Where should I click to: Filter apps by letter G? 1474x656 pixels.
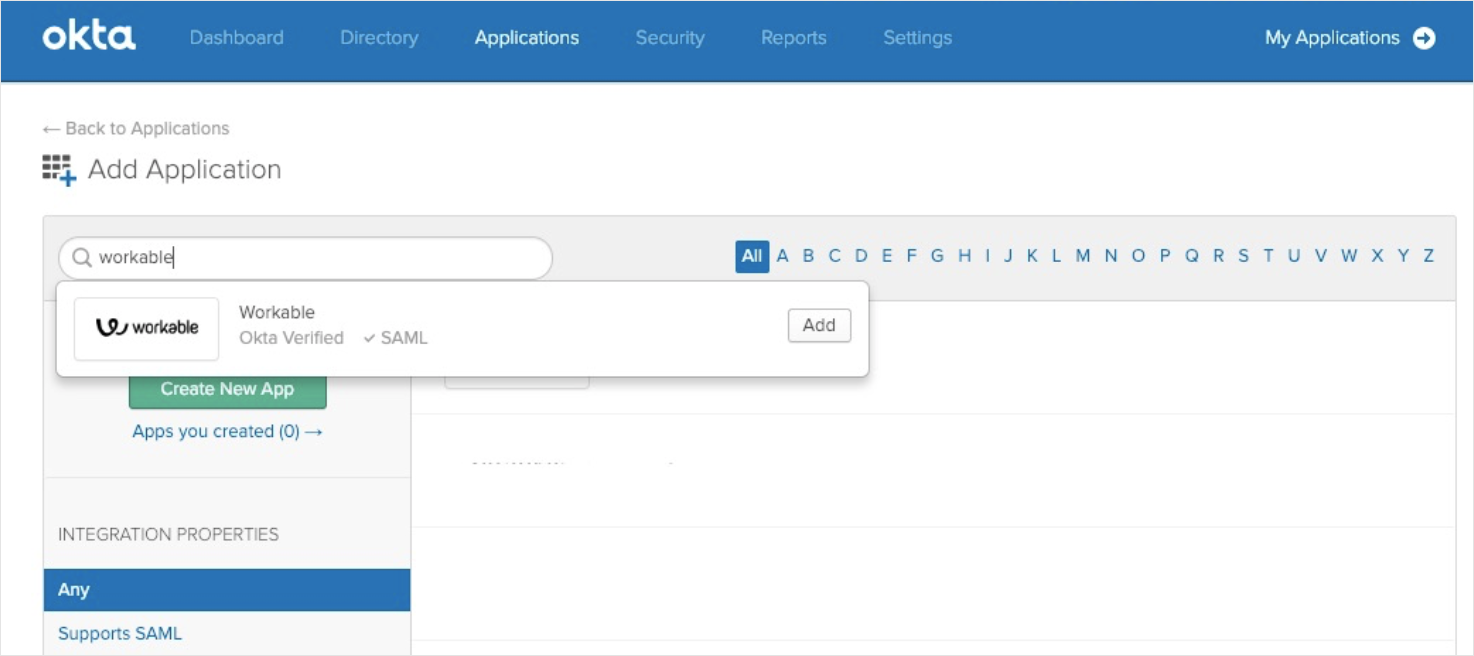(x=937, y=256)
